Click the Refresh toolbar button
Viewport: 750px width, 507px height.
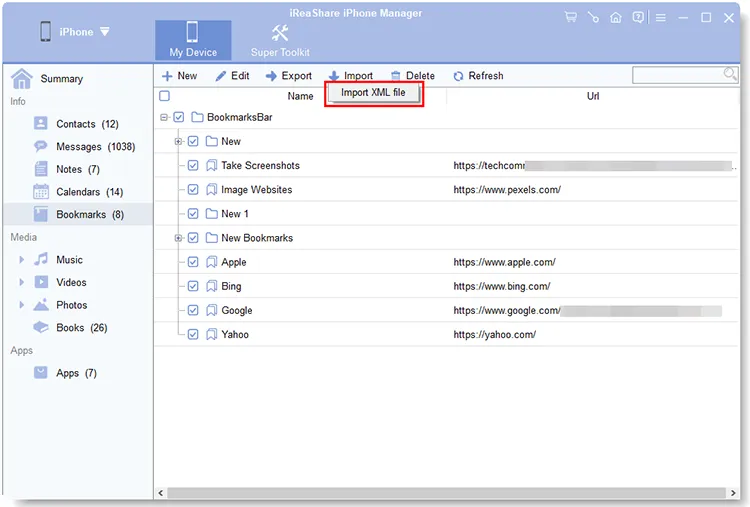coord(478,76)
